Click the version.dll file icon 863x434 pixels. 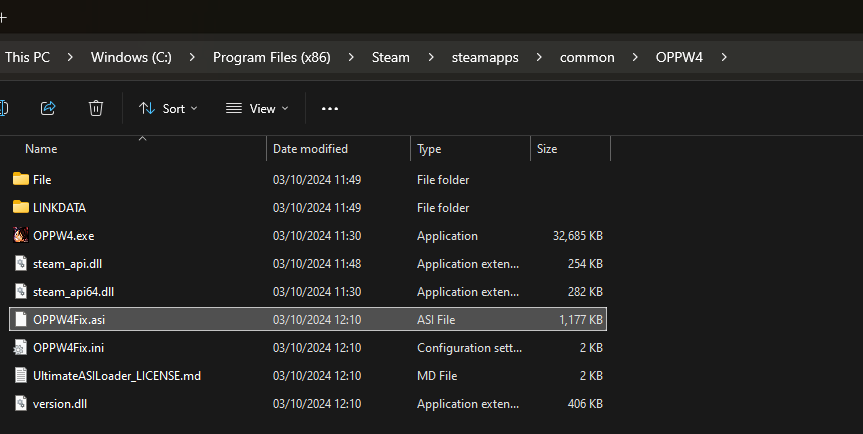point(21,404)
